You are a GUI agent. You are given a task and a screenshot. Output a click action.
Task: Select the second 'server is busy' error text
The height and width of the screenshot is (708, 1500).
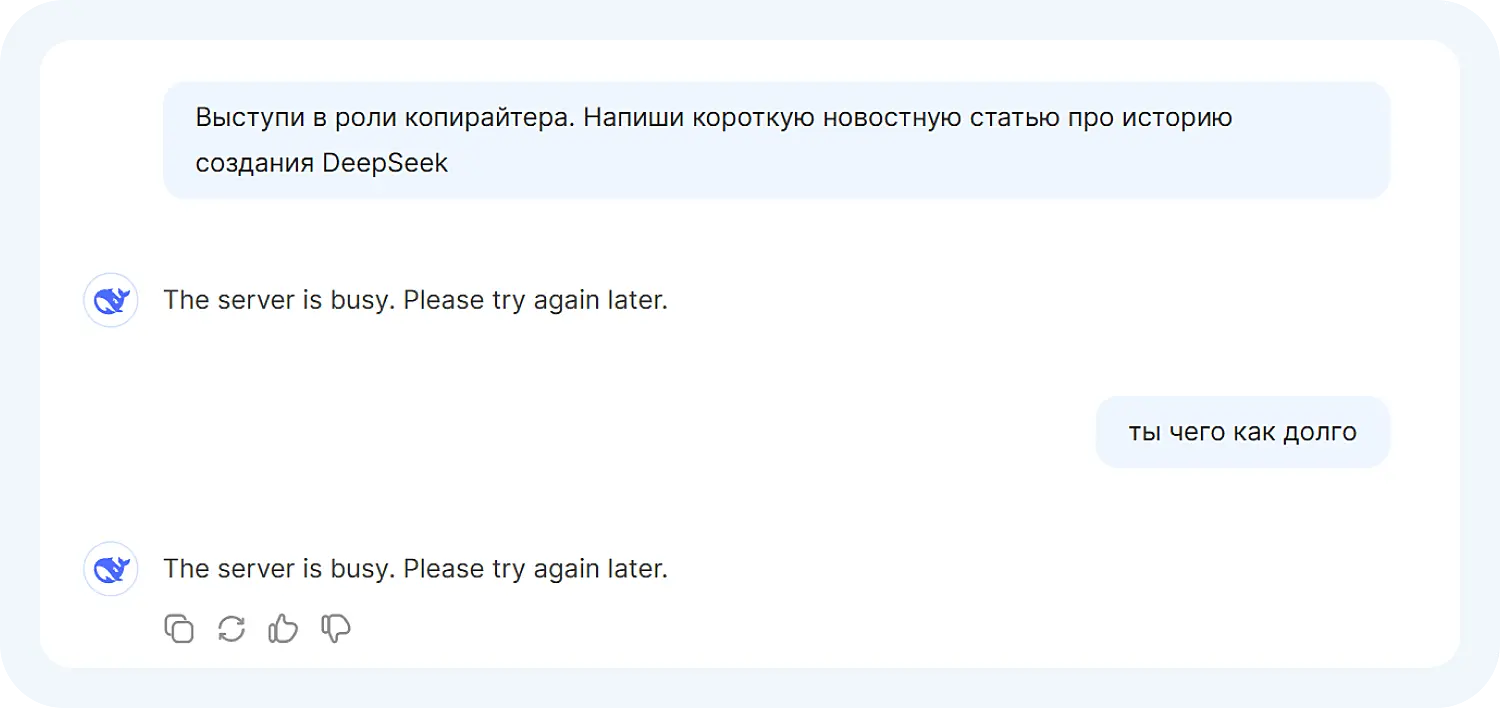pos(416,569)
